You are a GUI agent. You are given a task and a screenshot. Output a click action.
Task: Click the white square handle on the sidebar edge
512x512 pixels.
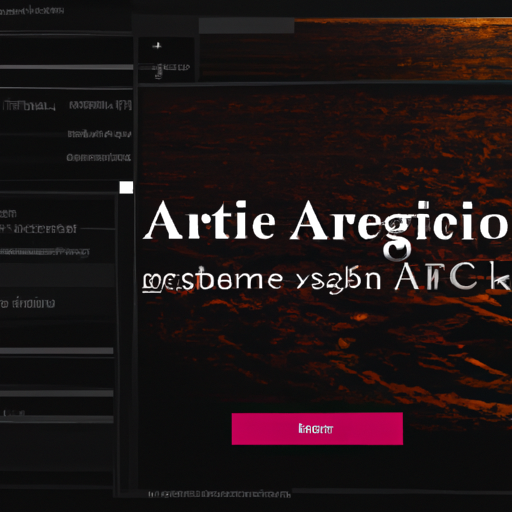126,187
